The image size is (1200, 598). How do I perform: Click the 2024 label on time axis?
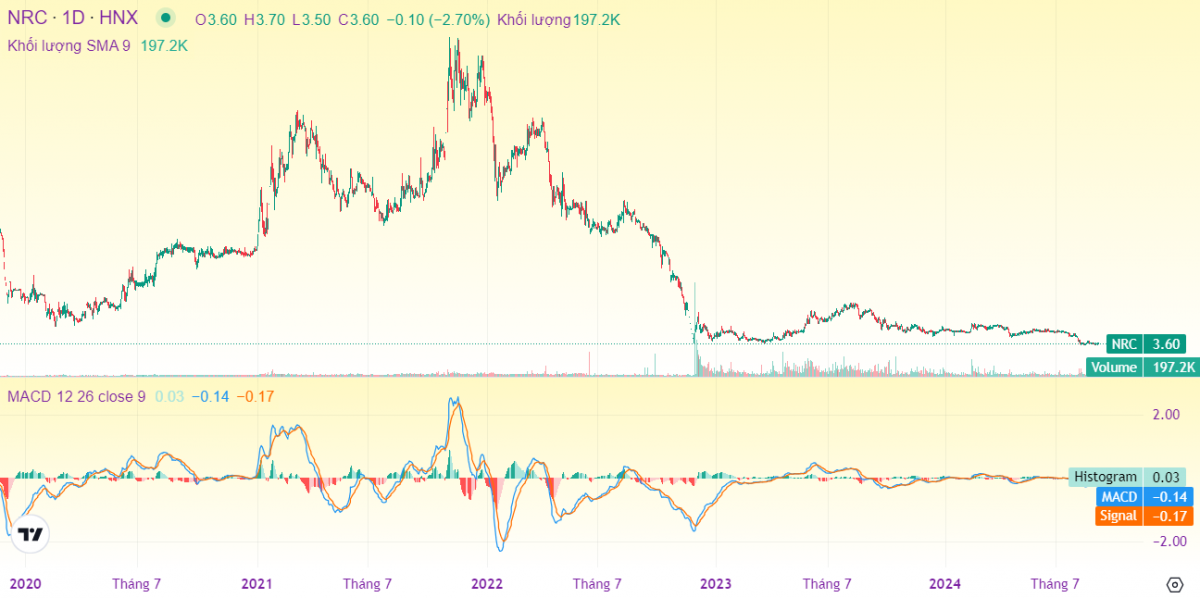[x=946, y=583]
